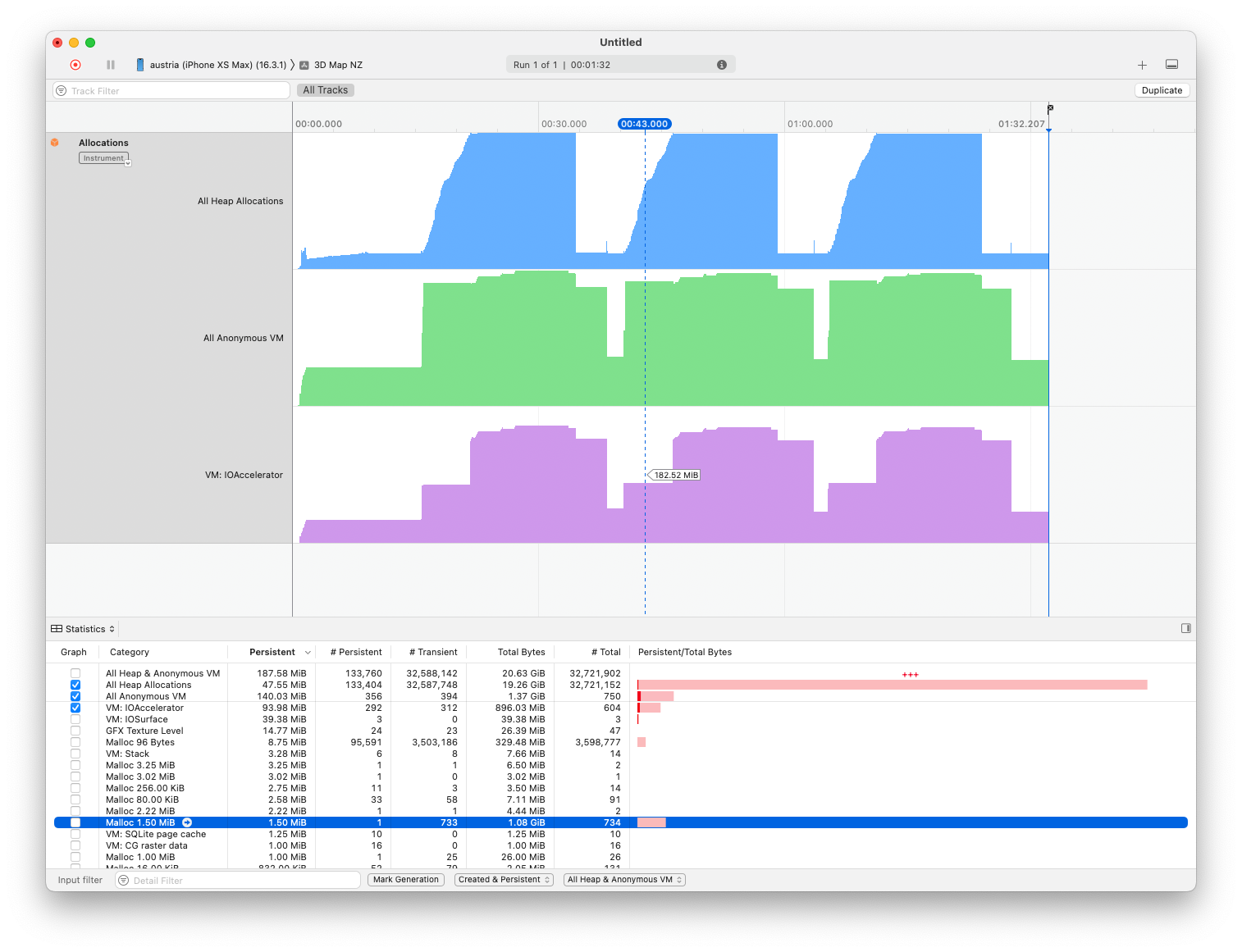Viewport: 1242px width, 952px height.
Task: Enable graph for GFX Texture Level
Action: (x=75, y=731)
